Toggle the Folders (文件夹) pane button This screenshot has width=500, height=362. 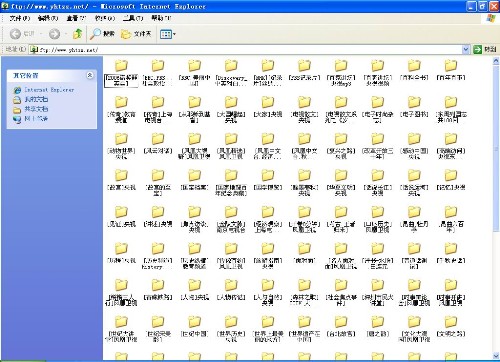[x=136, y=34]
